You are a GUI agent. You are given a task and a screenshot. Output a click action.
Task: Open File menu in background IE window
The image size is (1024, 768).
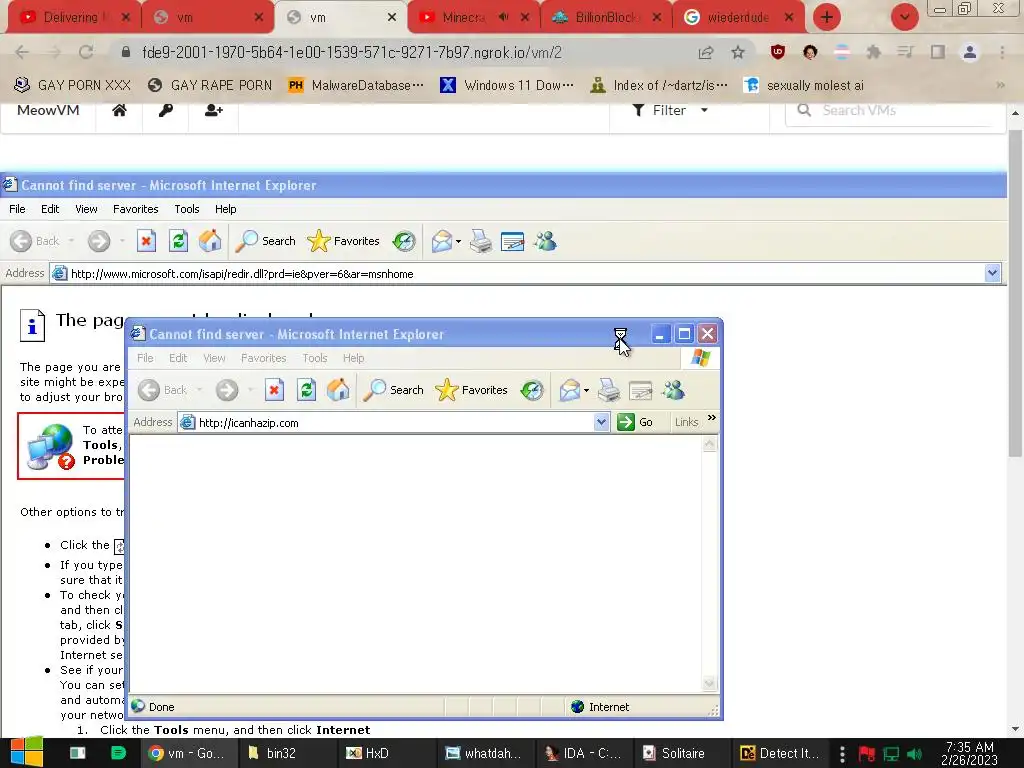coord(17,209)
